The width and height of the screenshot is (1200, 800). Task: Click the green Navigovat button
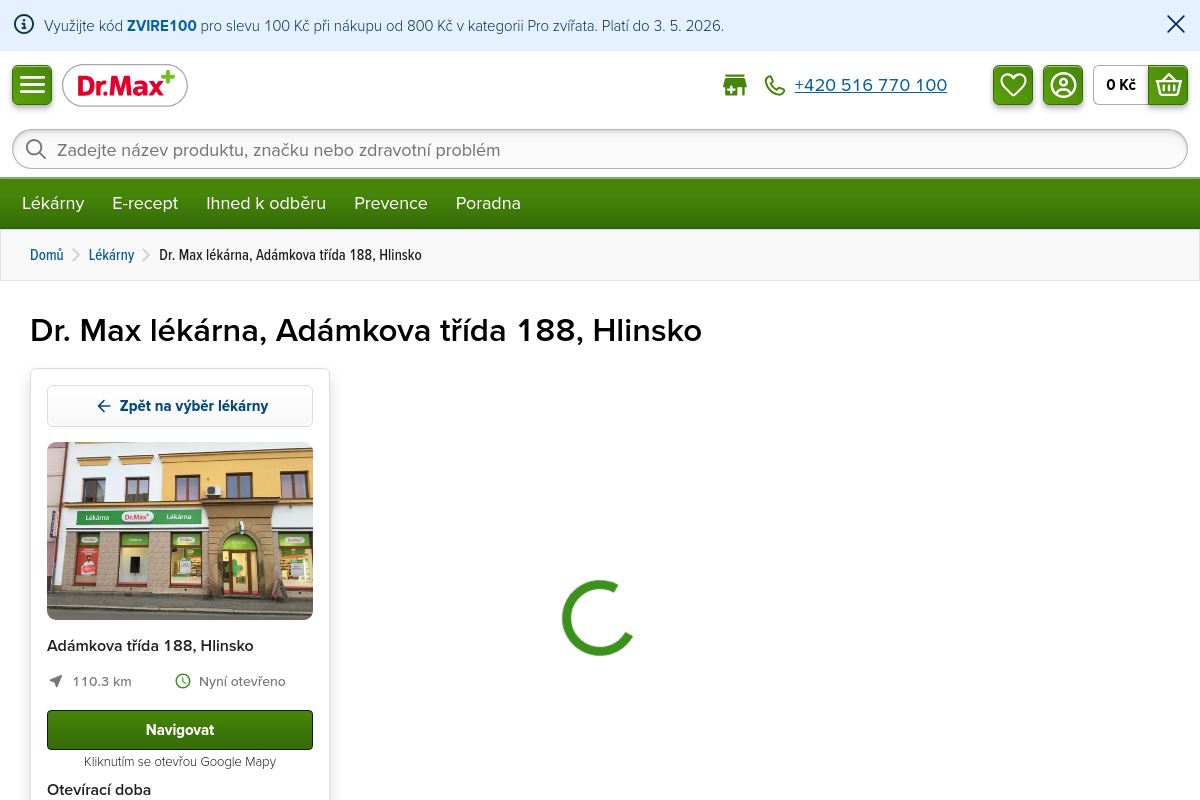(180, 730)
